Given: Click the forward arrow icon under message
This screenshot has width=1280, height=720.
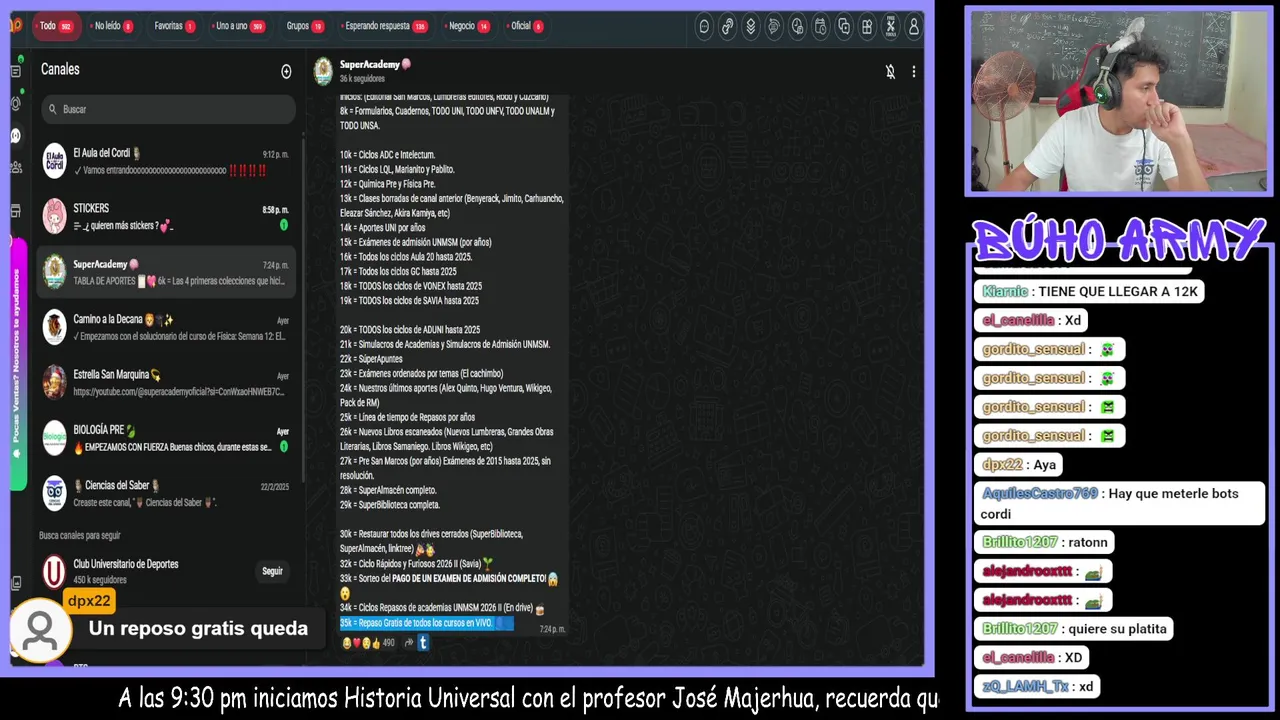Looking at the screenshot, I should tap(408, 643).
